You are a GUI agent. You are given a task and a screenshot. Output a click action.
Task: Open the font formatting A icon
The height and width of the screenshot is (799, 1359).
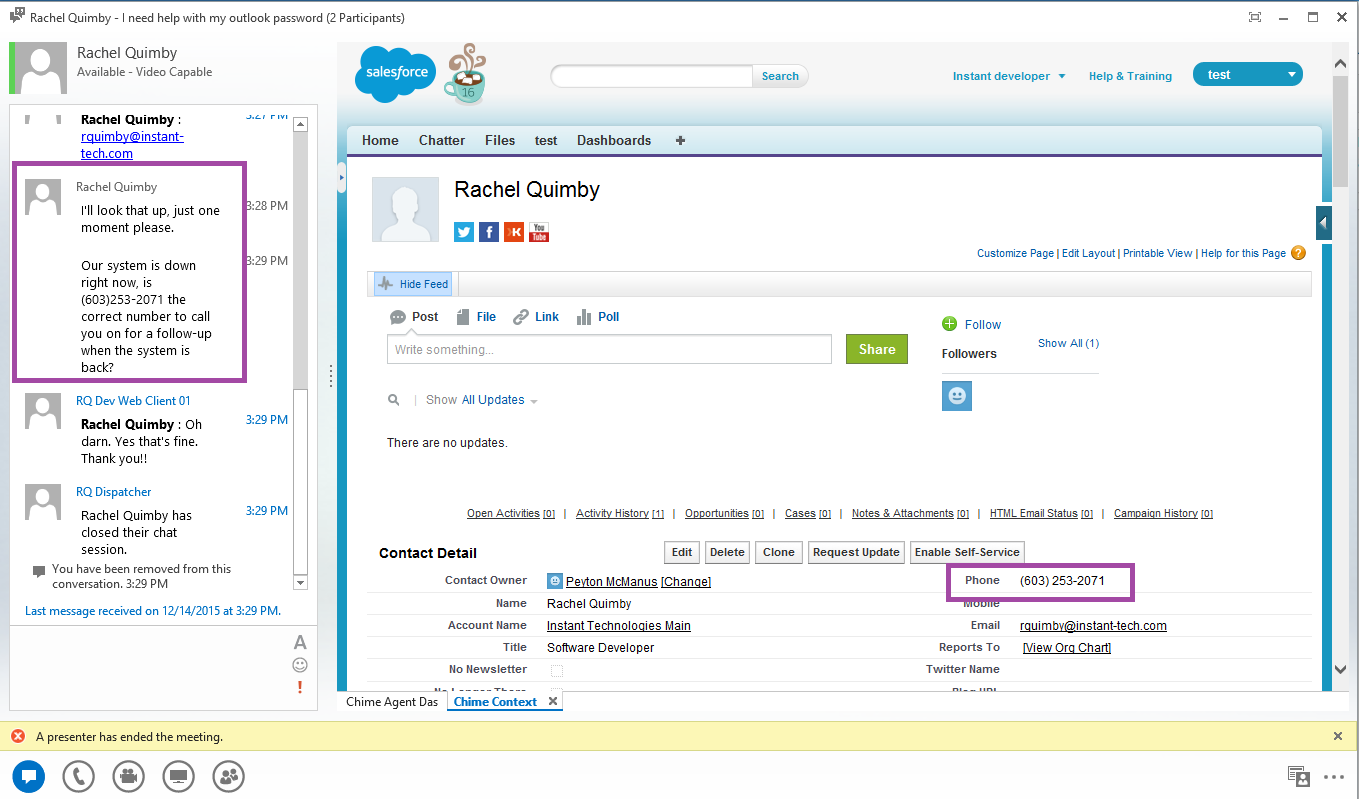300,643
